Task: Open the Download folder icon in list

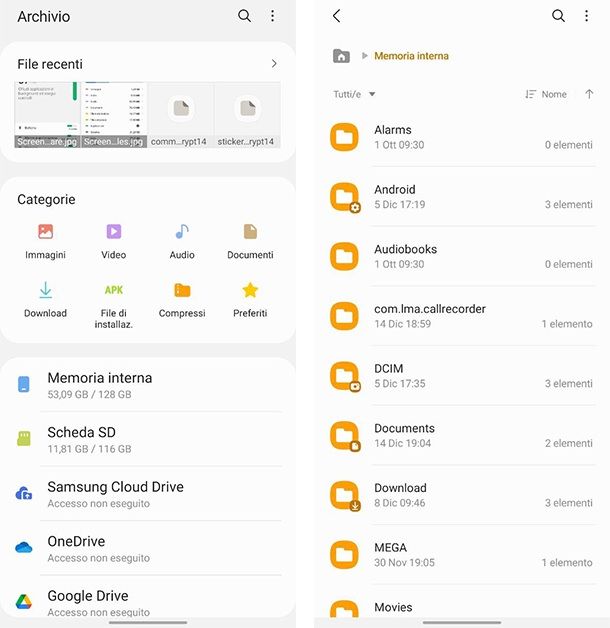Action: [x=344, y=495]
